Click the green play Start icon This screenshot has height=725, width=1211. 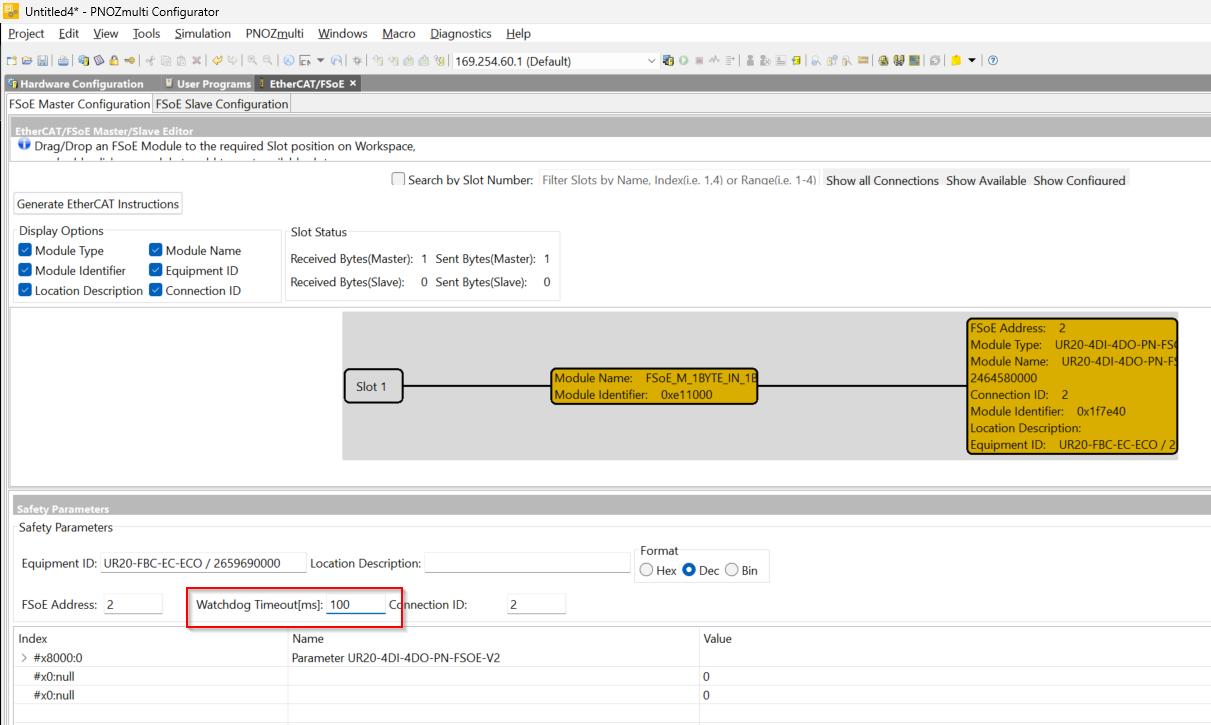click(684, 61)
